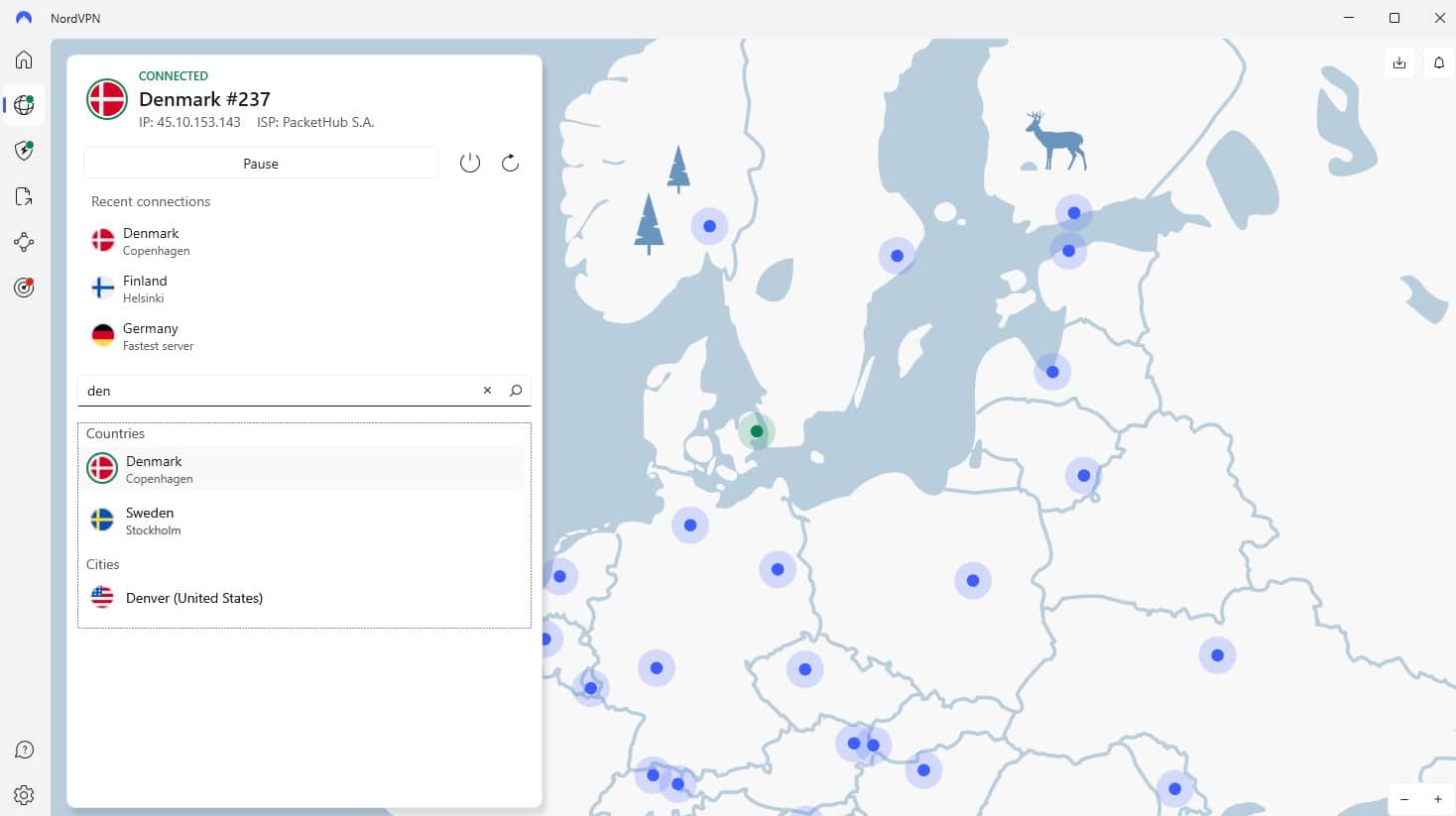
Task: Click the Finland server pin below the deer
Action: pos(1074,213)
